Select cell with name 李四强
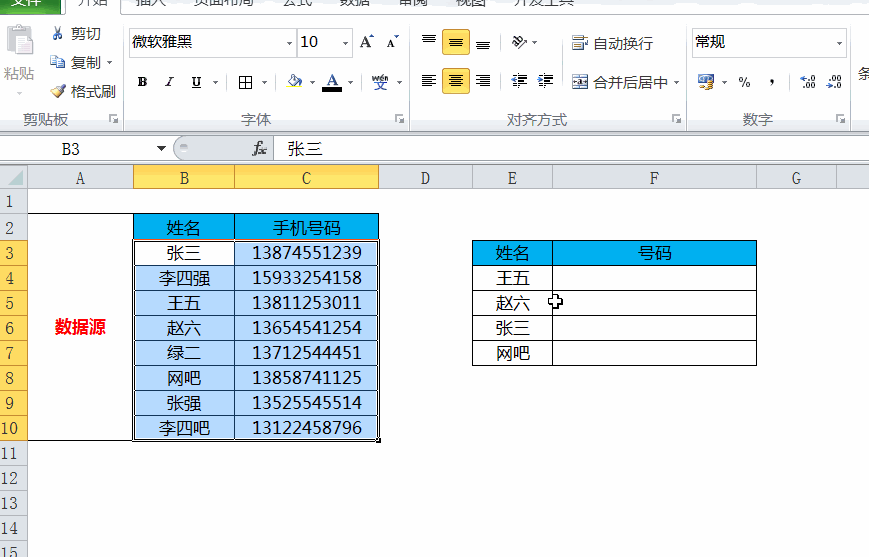Image resolution: width=869 pixels, height=557 pixels. tap(184, 278)
